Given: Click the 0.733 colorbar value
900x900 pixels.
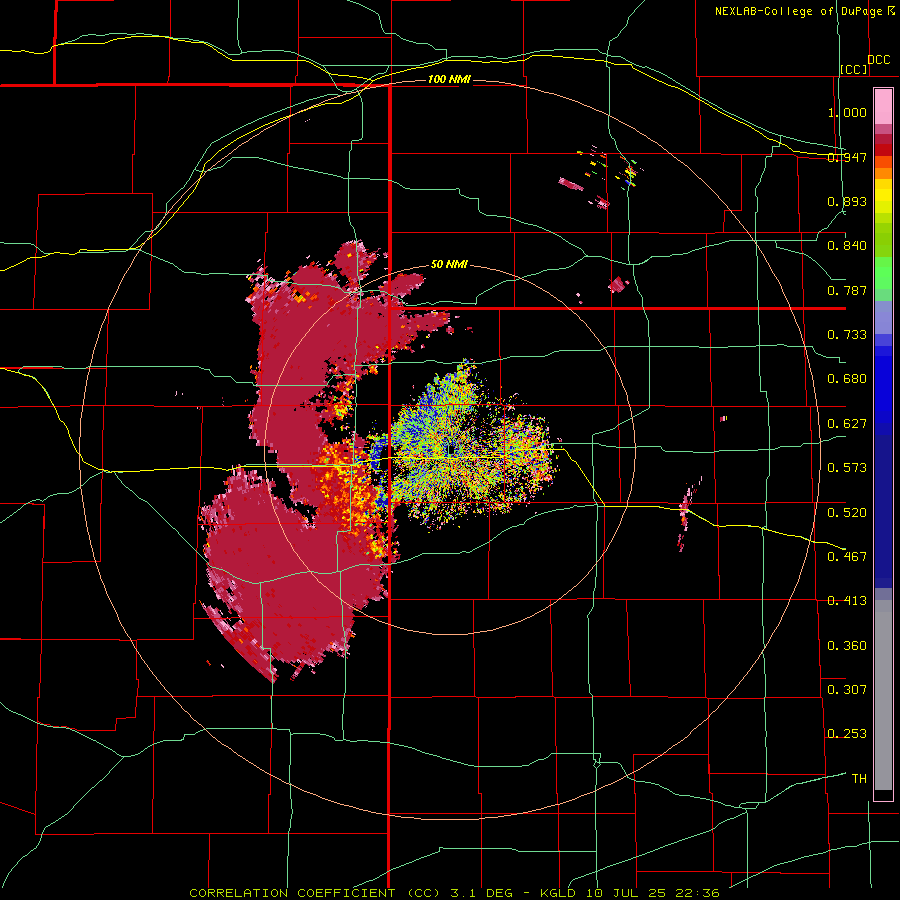Looking at the screenshot, I should point(847,335).
